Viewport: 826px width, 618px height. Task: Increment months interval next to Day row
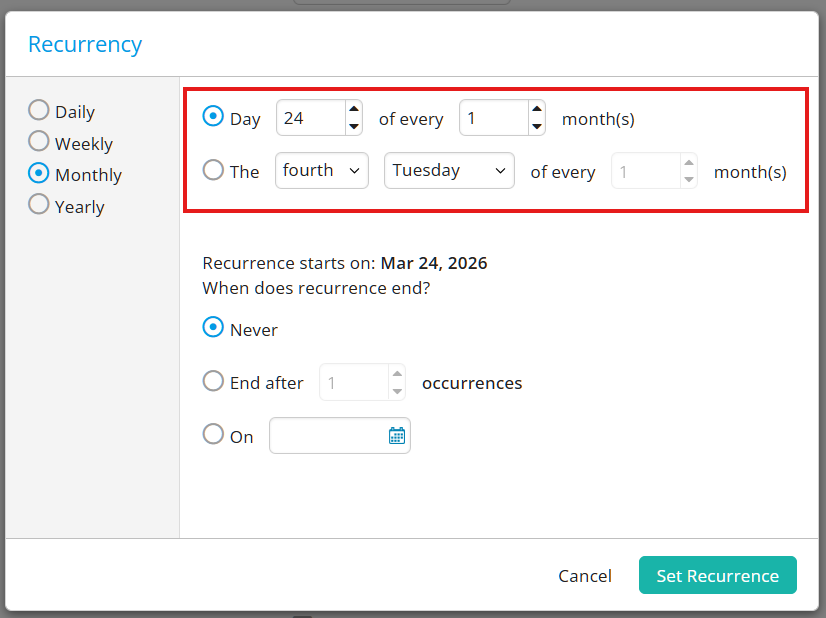[537, 110]
